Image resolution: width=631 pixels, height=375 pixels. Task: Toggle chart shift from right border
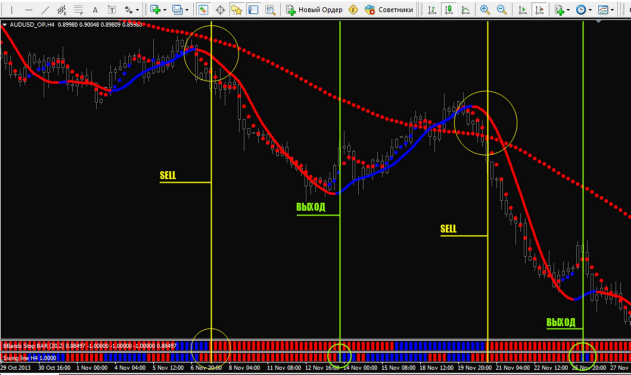tap(539, 10)
